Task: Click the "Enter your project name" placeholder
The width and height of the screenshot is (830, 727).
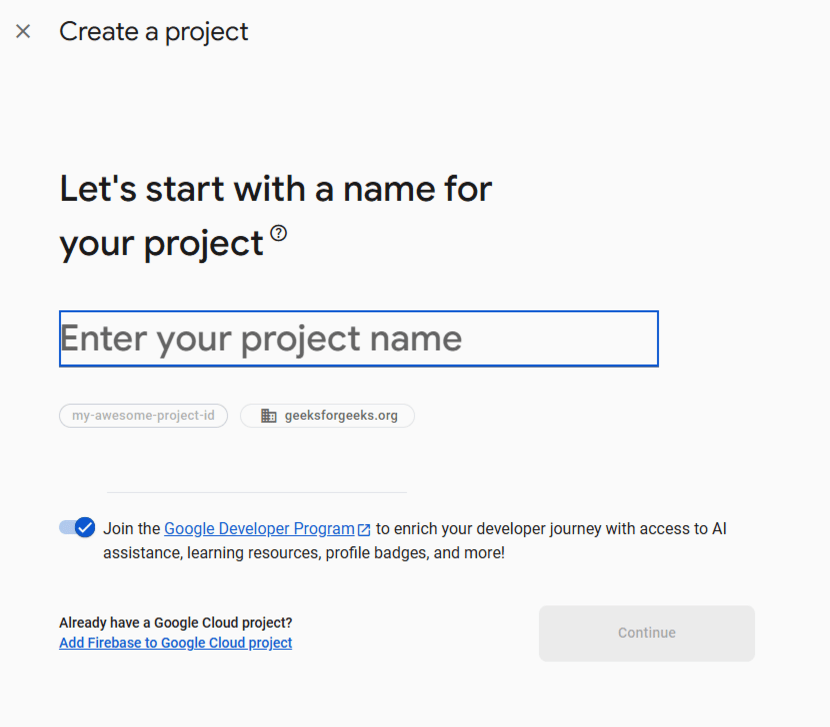Action: [261, 339]
